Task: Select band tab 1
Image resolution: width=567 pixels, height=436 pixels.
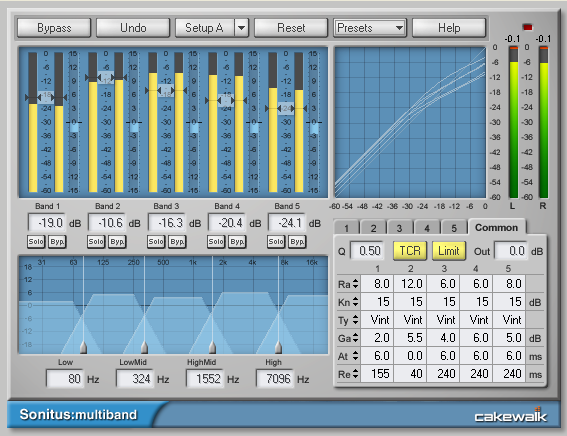Action: [346, 228]
